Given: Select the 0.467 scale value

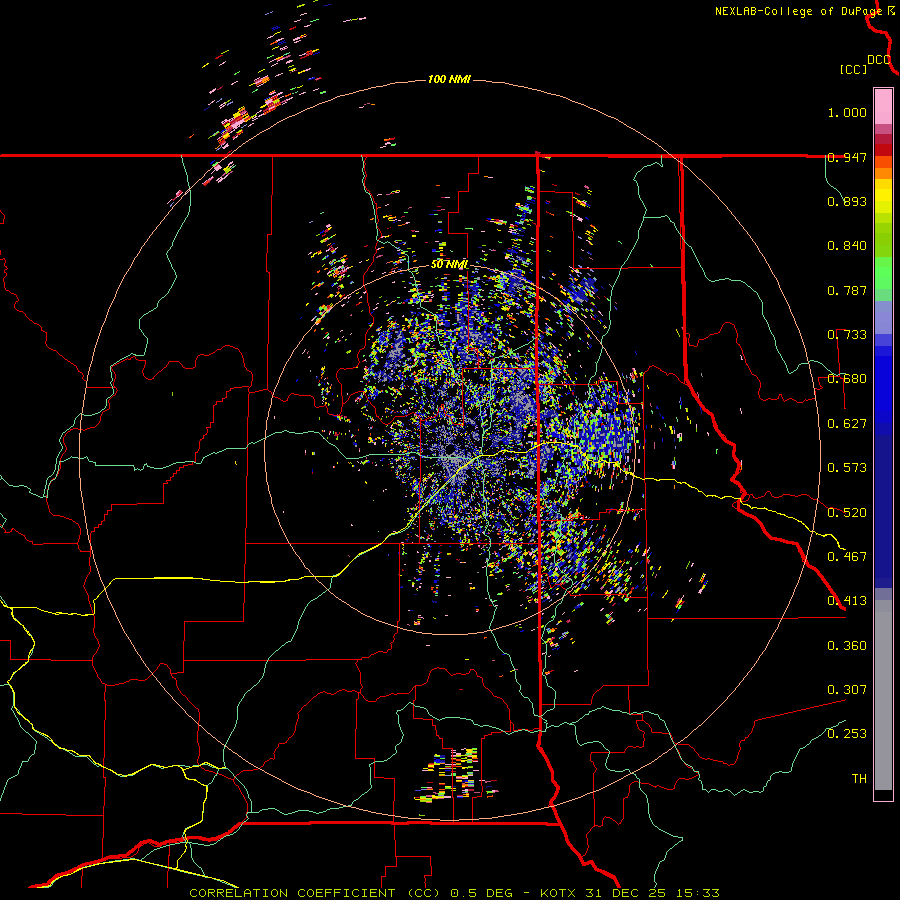Looking at the screenshot, I should point(847,557).
